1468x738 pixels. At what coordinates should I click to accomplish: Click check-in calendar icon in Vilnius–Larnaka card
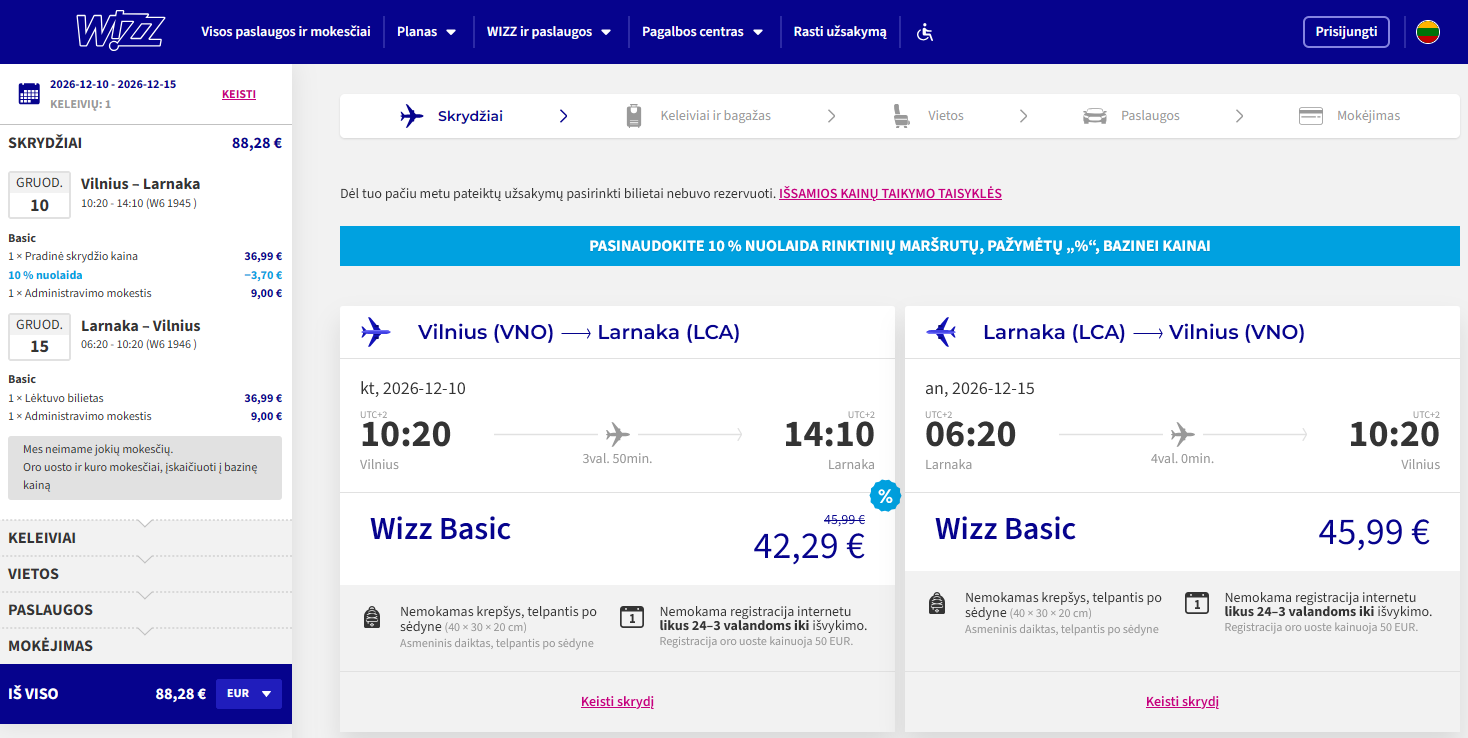click(631, 616)
